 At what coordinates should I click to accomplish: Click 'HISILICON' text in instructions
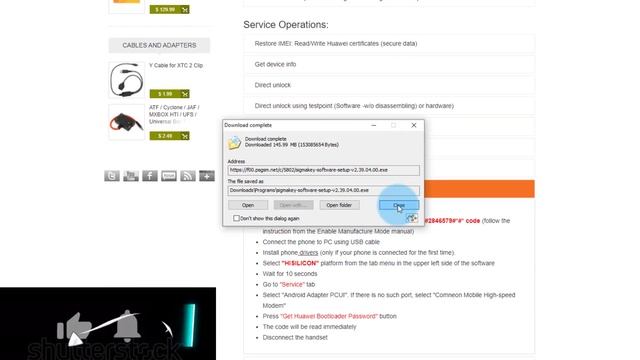[300, 263]
